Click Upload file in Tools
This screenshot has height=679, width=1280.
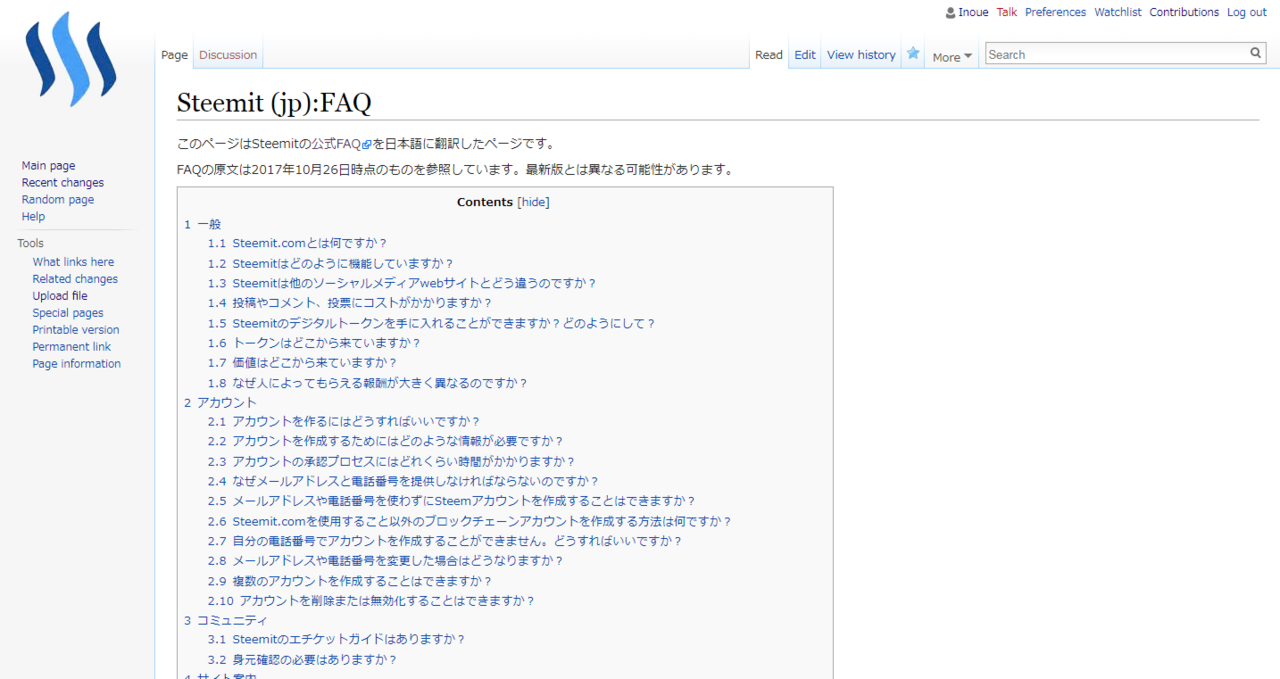click(60, 296)
